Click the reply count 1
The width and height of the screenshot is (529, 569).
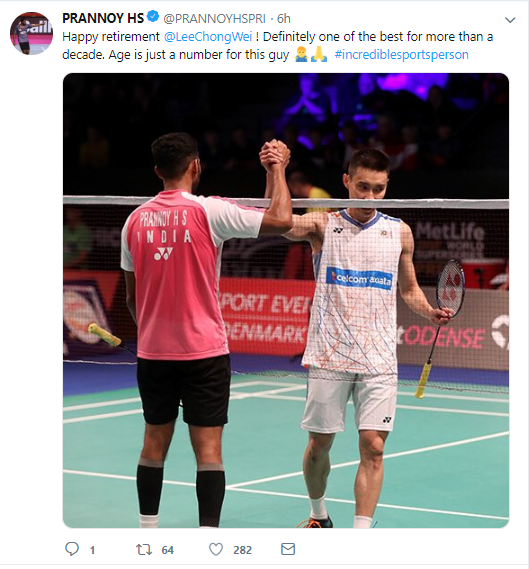click(93, 550)
